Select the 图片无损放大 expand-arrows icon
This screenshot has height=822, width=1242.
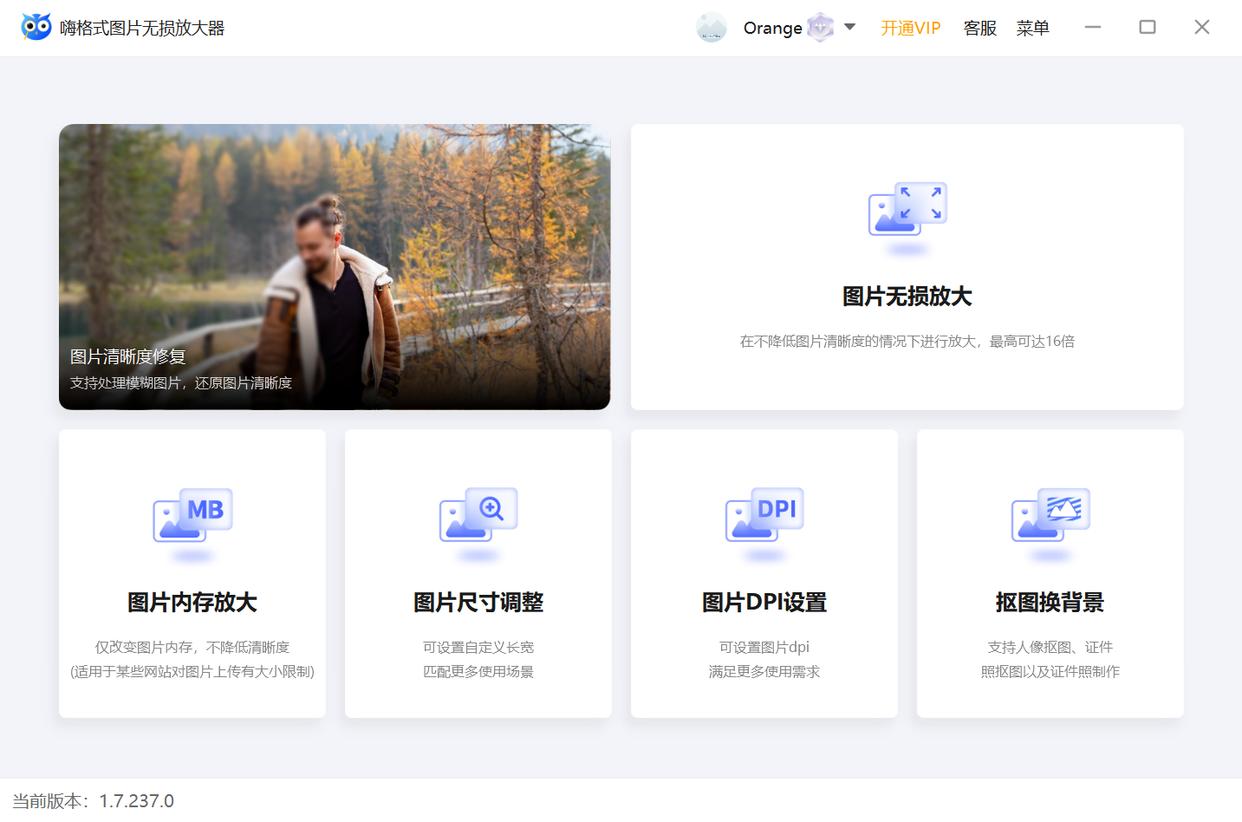click(906, 209)
